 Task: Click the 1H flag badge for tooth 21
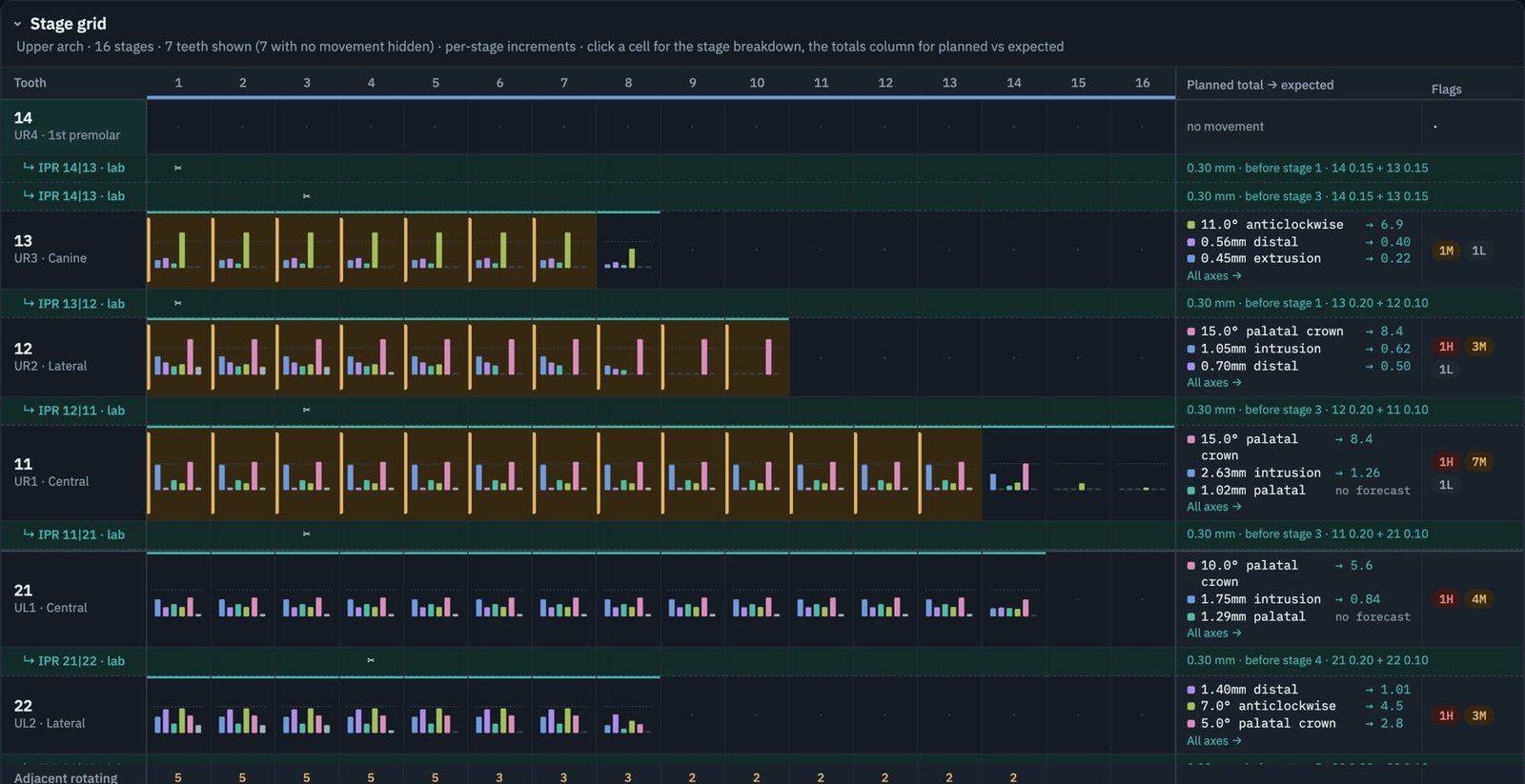[1446, 599]
